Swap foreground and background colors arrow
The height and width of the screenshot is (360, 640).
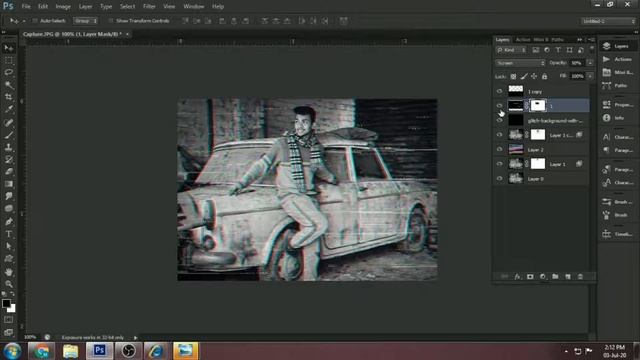click(12, 294)
